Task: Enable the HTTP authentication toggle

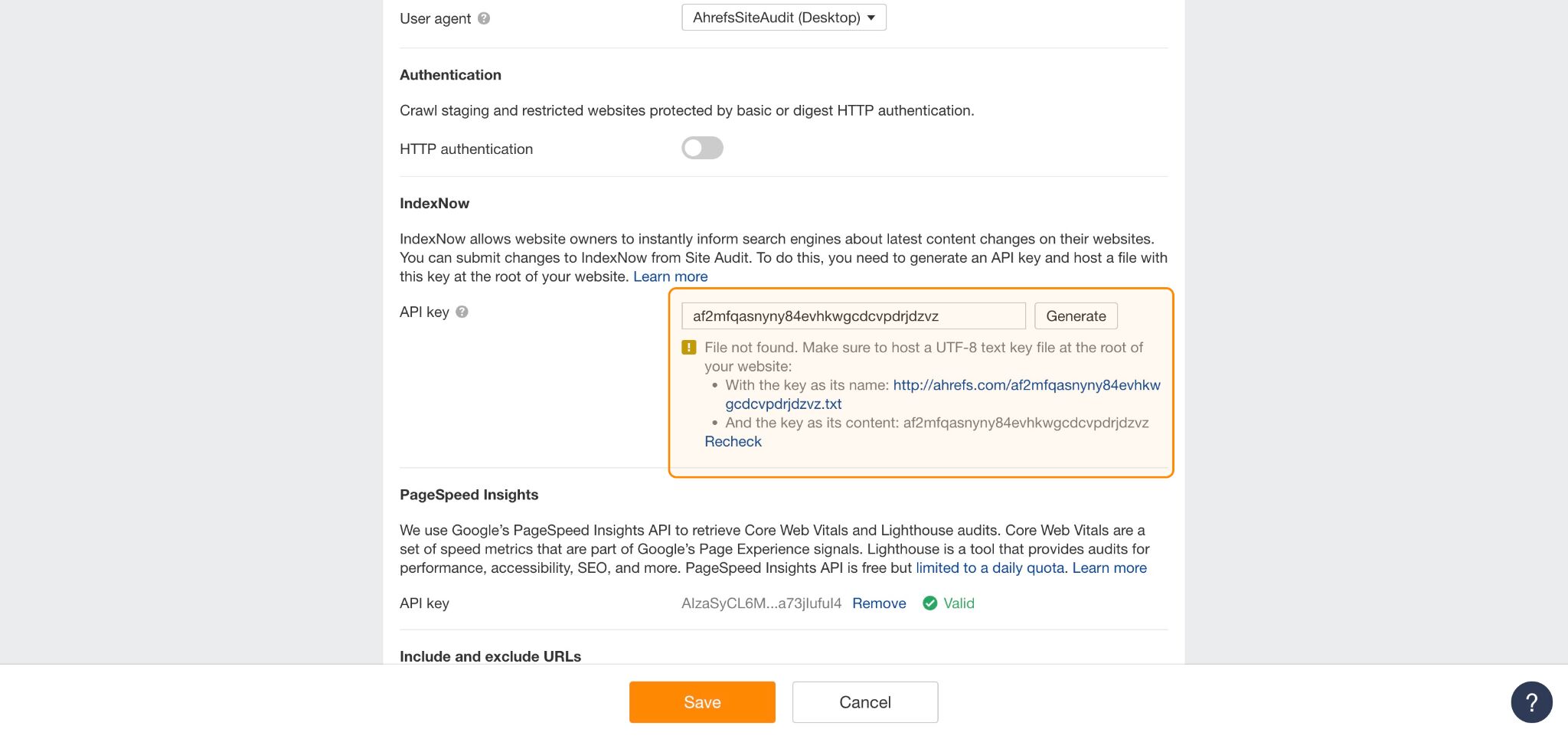Action: [701, 148]
